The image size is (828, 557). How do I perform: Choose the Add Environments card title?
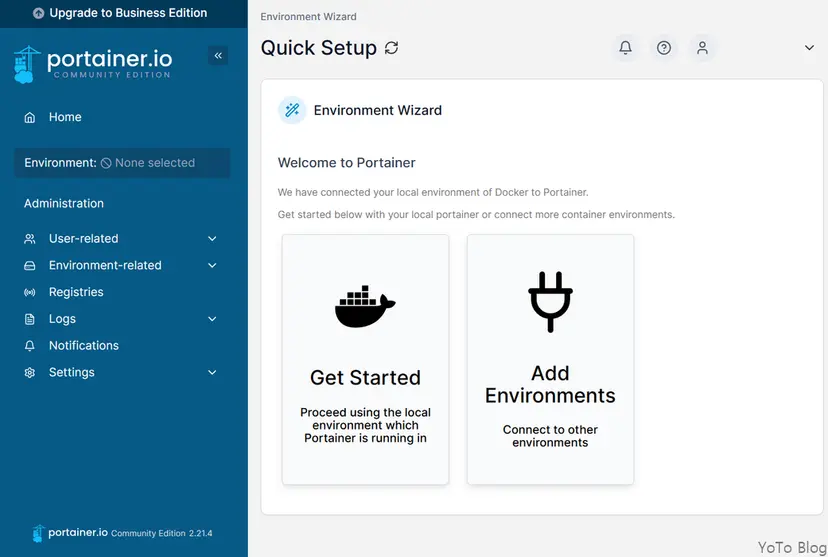(550, 385)
